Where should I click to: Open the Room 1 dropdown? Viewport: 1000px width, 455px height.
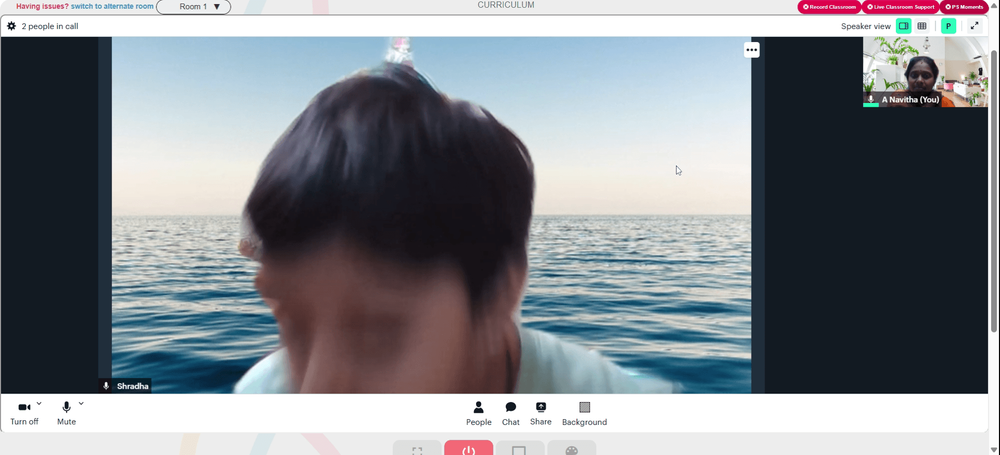(194, 7)
